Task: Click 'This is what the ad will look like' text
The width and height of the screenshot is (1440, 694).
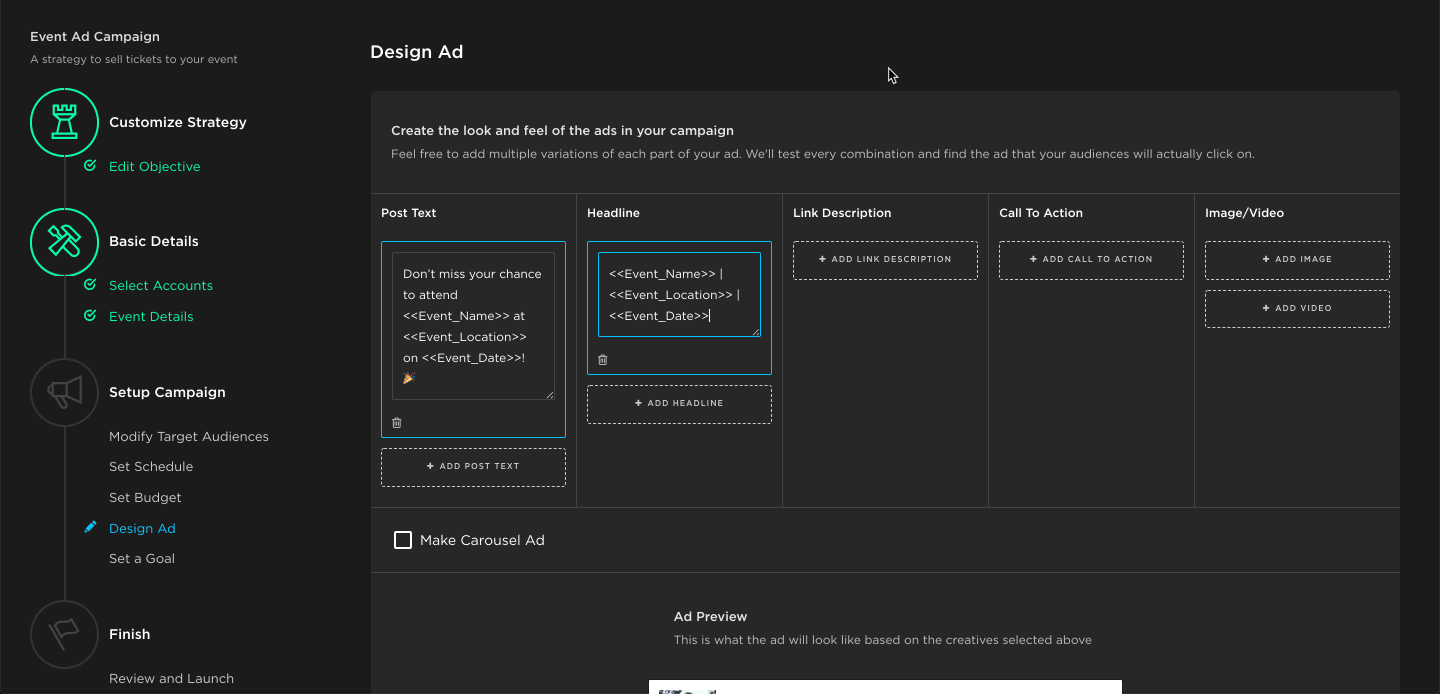Action: click(x=883, y=640)
